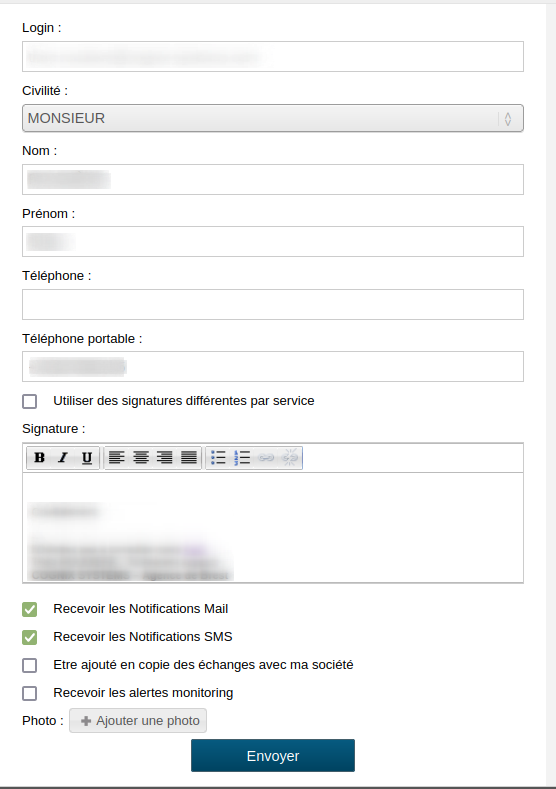
Task: Apply bold formatting in signature editor
Action: [x=39, y=457]
